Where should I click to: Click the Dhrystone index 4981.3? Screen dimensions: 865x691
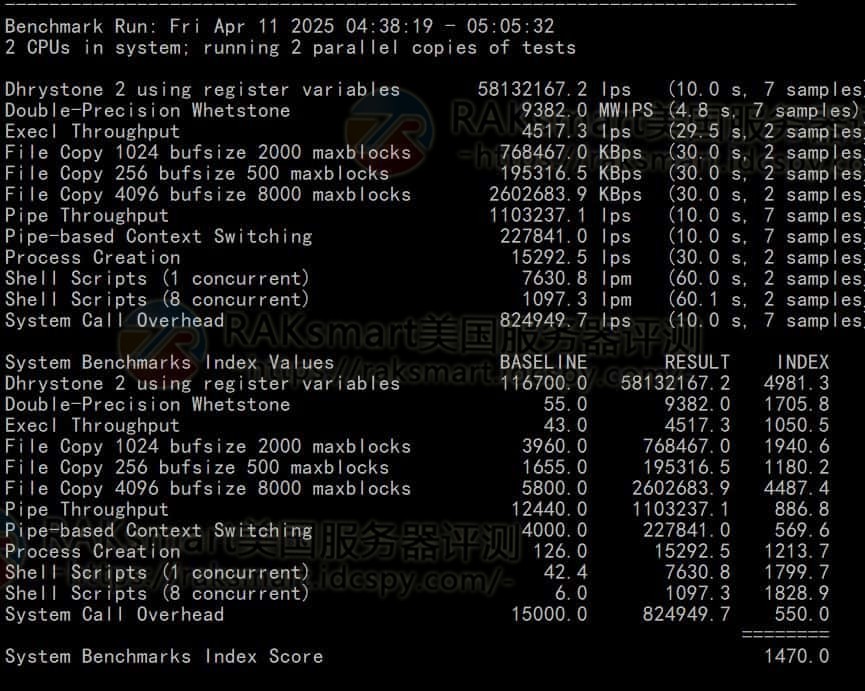point(797,384)
